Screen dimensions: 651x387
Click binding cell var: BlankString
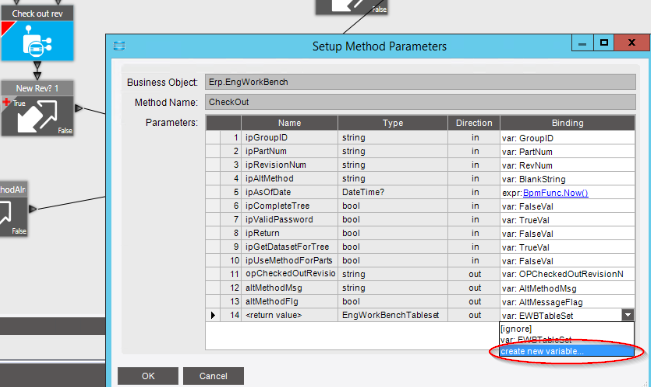tap(568, 179)
